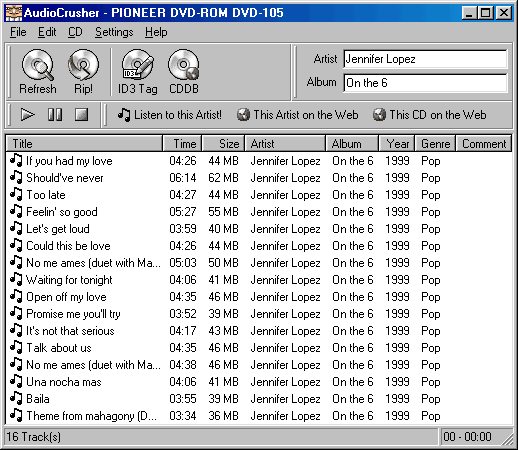Click note icon beside Talk about us
The image size is (518, 450).
click(x=16, y=347)
